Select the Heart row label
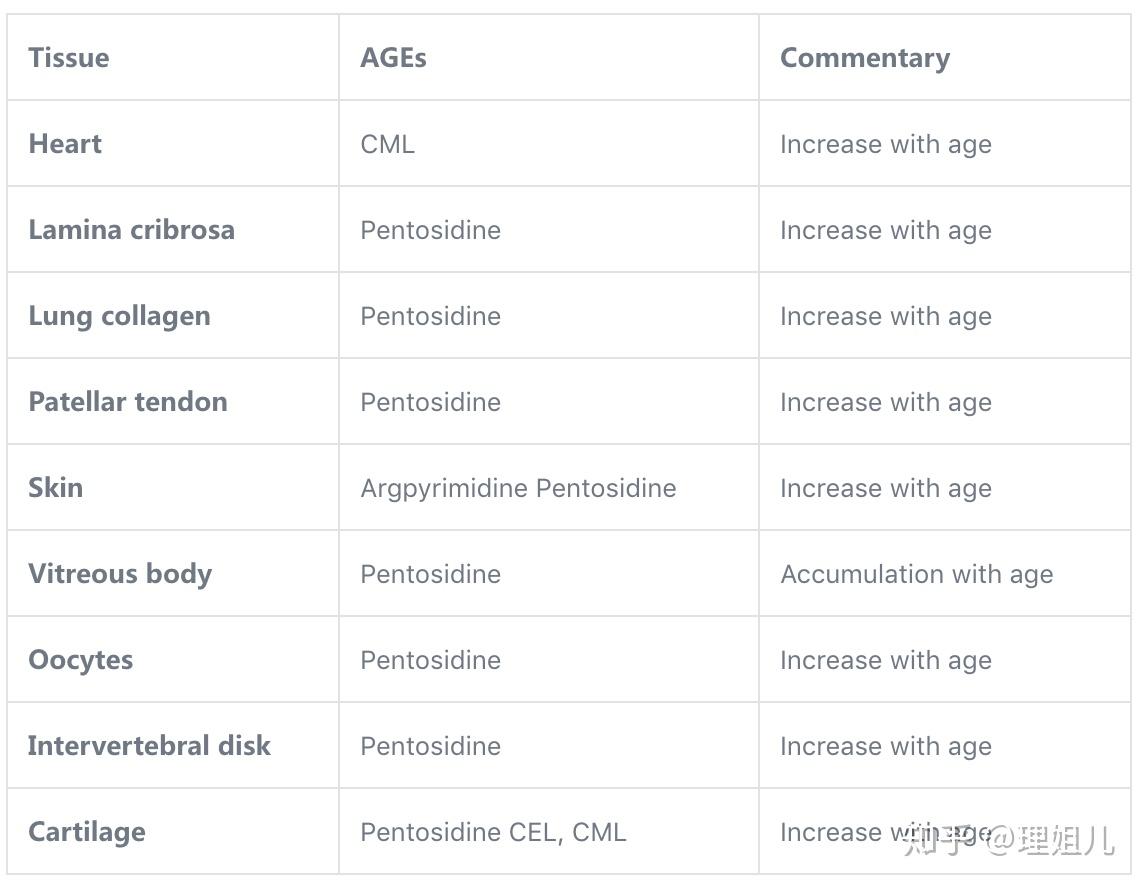Image resolution: width=1144 pixels, height=886 pixels. 65,144
